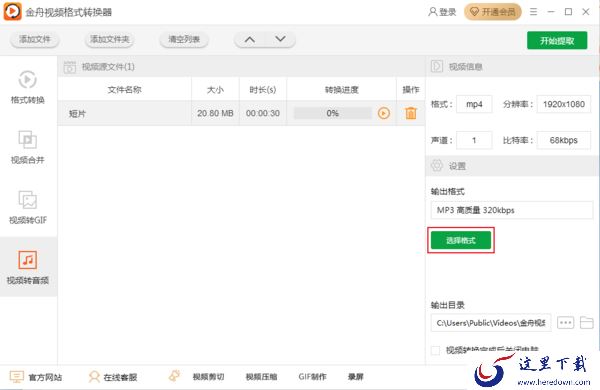Click the 时长(s) column header
Image resolution: width=600 pixels, height=390 pixels.
coord(263,90)
